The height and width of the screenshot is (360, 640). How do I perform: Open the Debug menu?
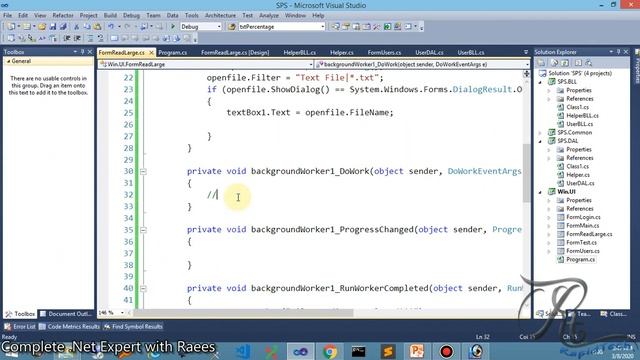point(131,16)
